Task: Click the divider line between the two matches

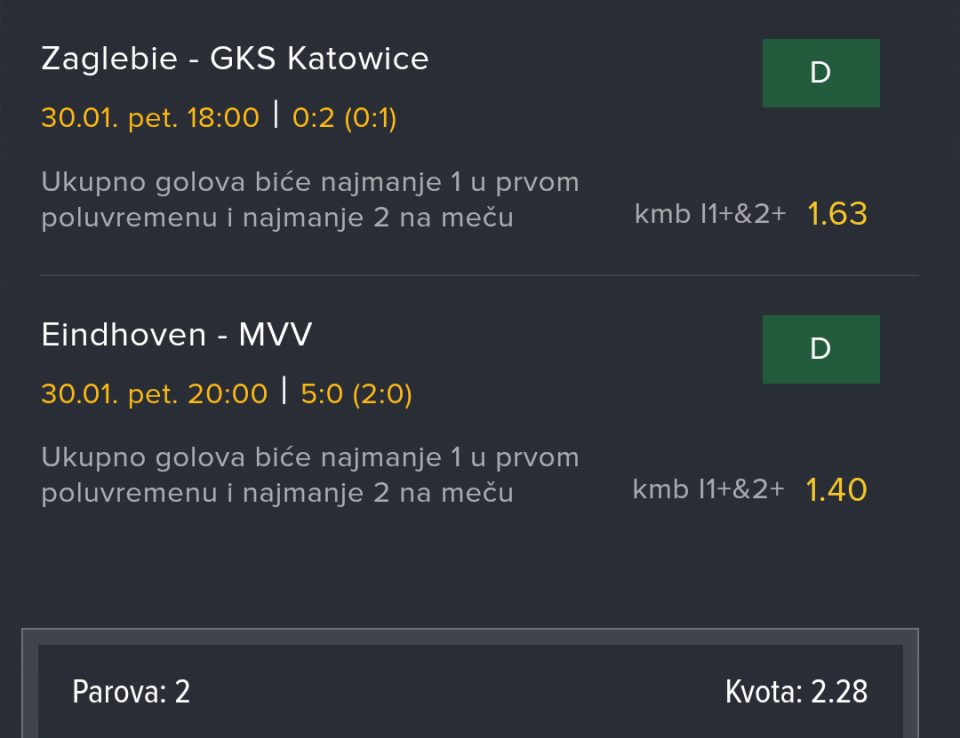Action: coord(480,275)
